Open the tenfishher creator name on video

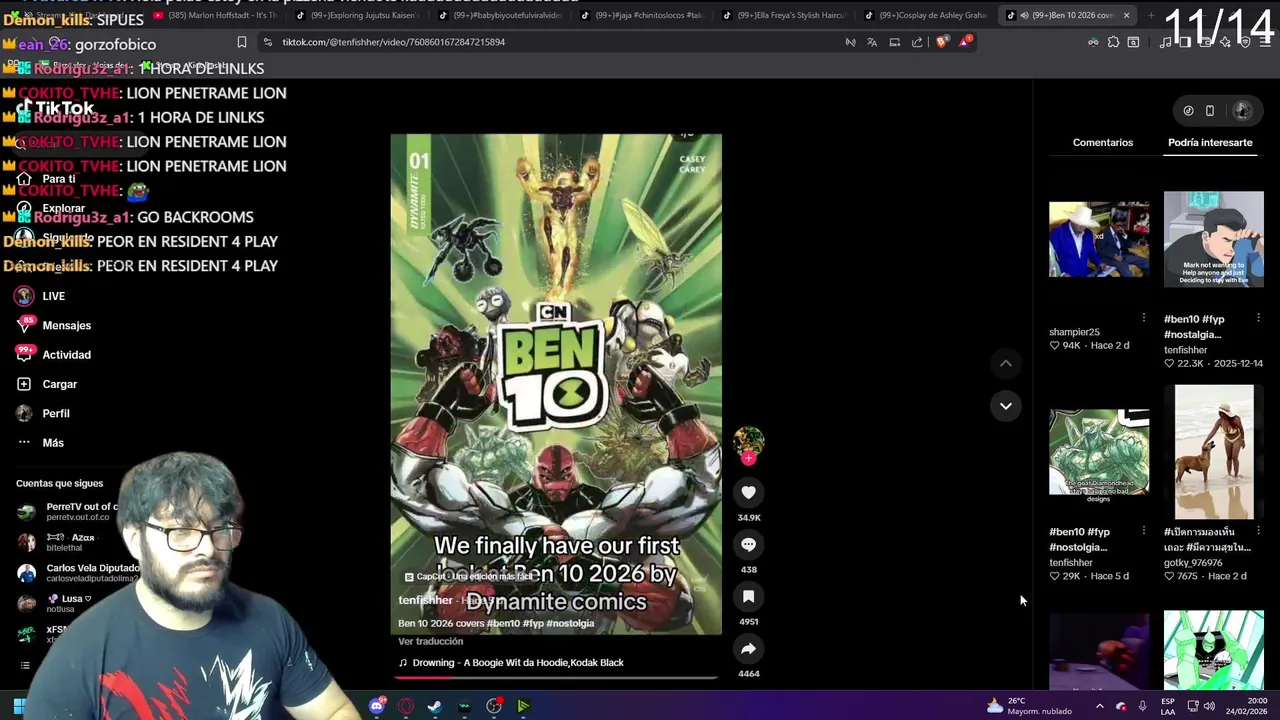(425, 600)
